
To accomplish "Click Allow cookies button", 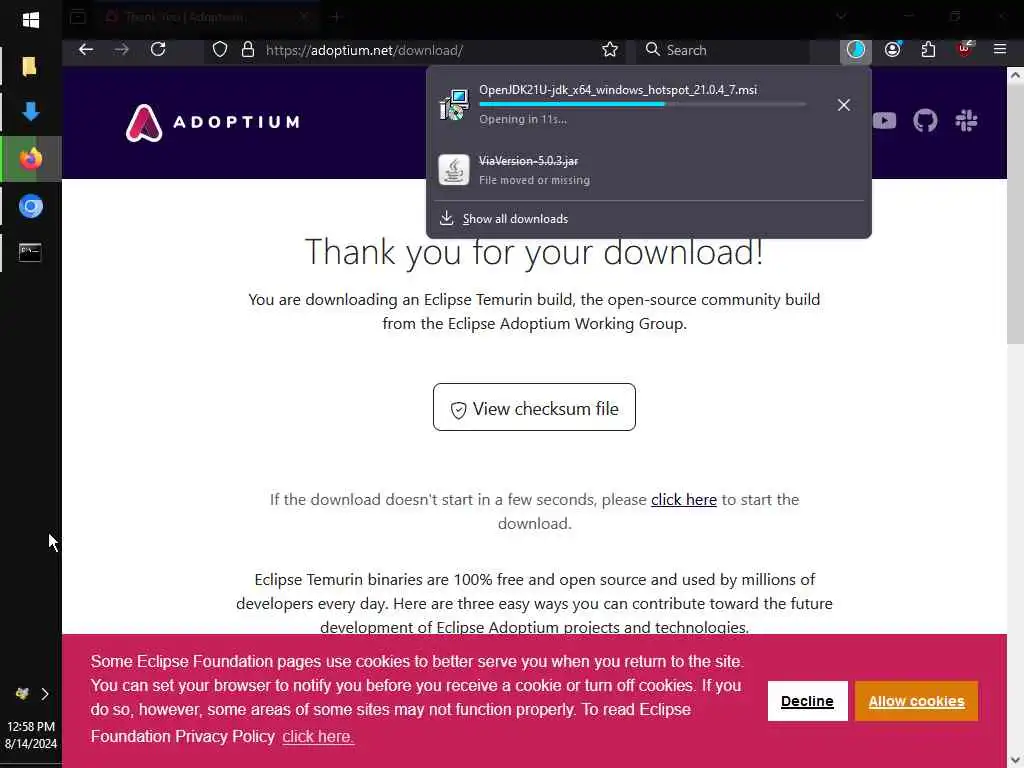I will [x=916, y=701].
